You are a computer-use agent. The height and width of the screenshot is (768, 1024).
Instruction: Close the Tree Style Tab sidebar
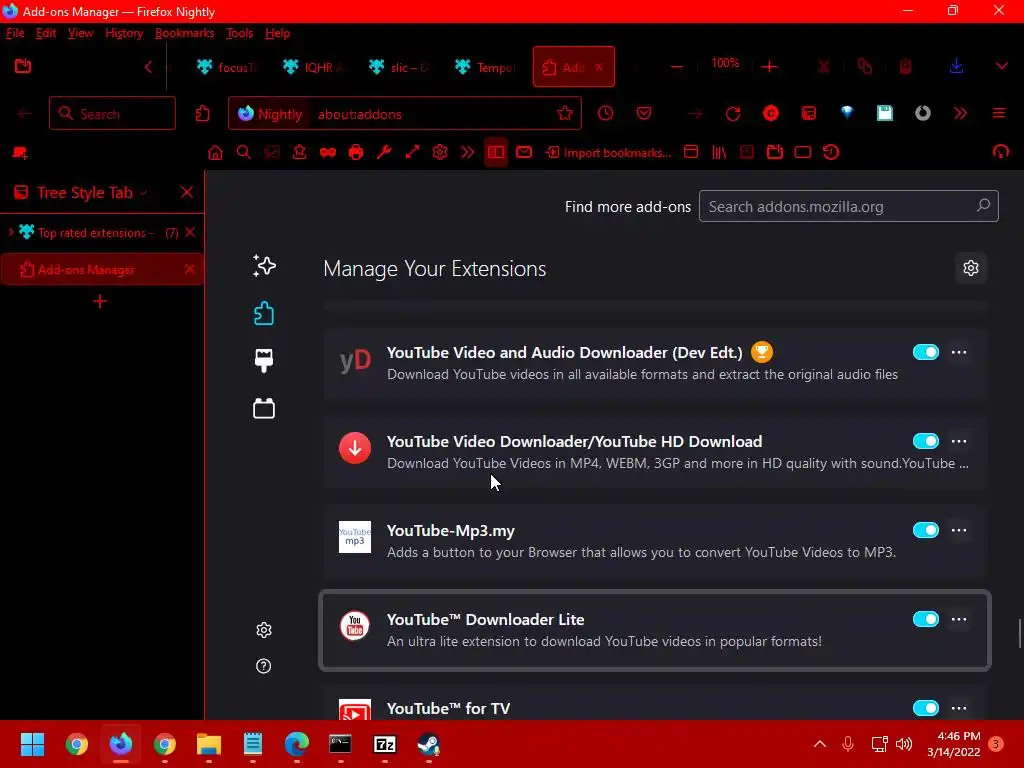187,192
